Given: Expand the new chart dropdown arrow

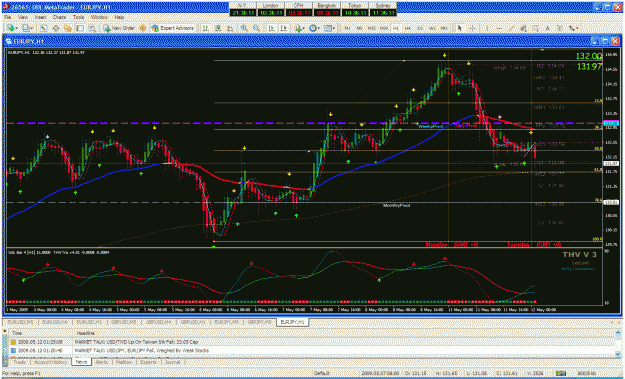Looking at the screenshot, I should pos(17,28).
